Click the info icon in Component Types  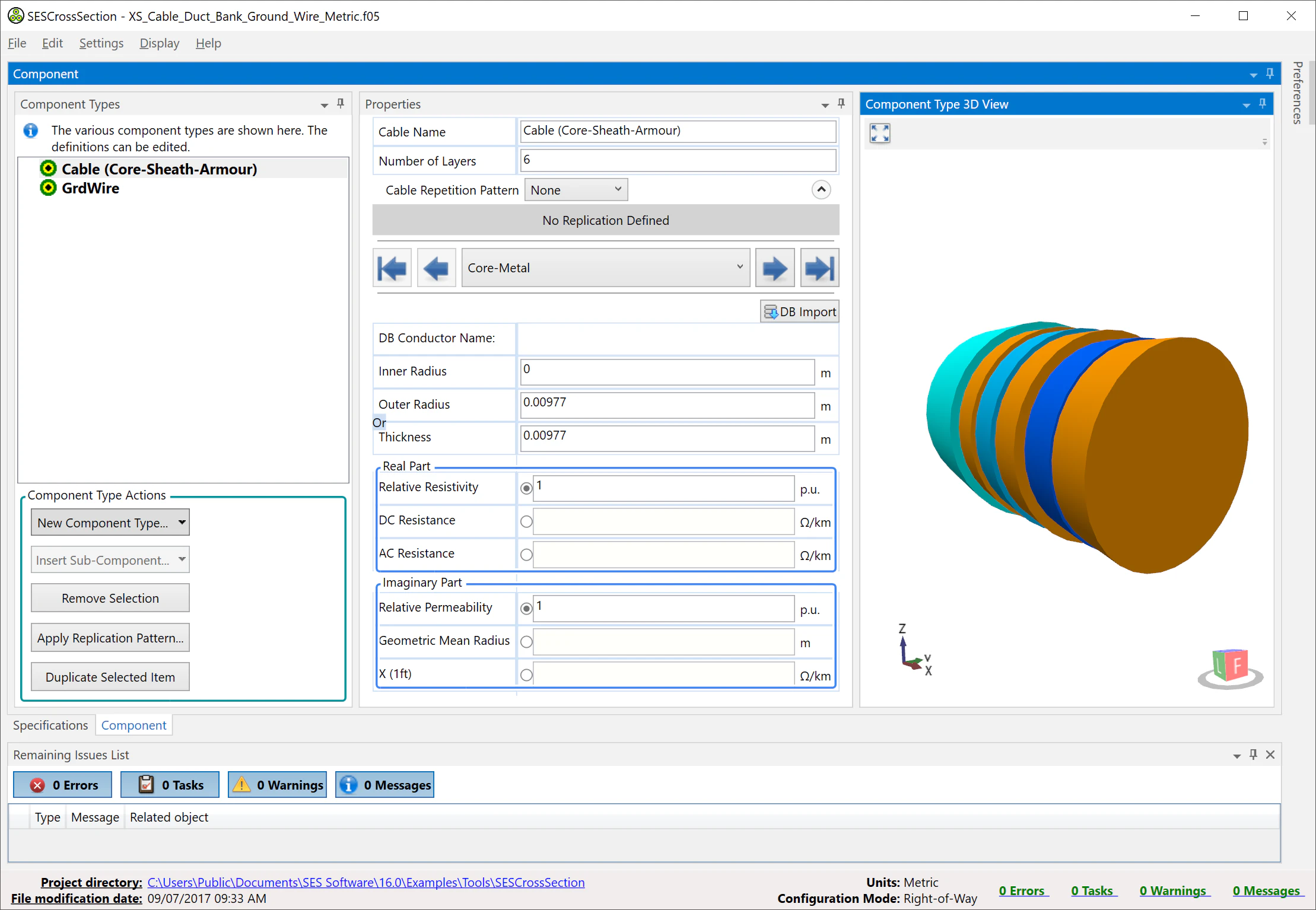pos(30,131)
